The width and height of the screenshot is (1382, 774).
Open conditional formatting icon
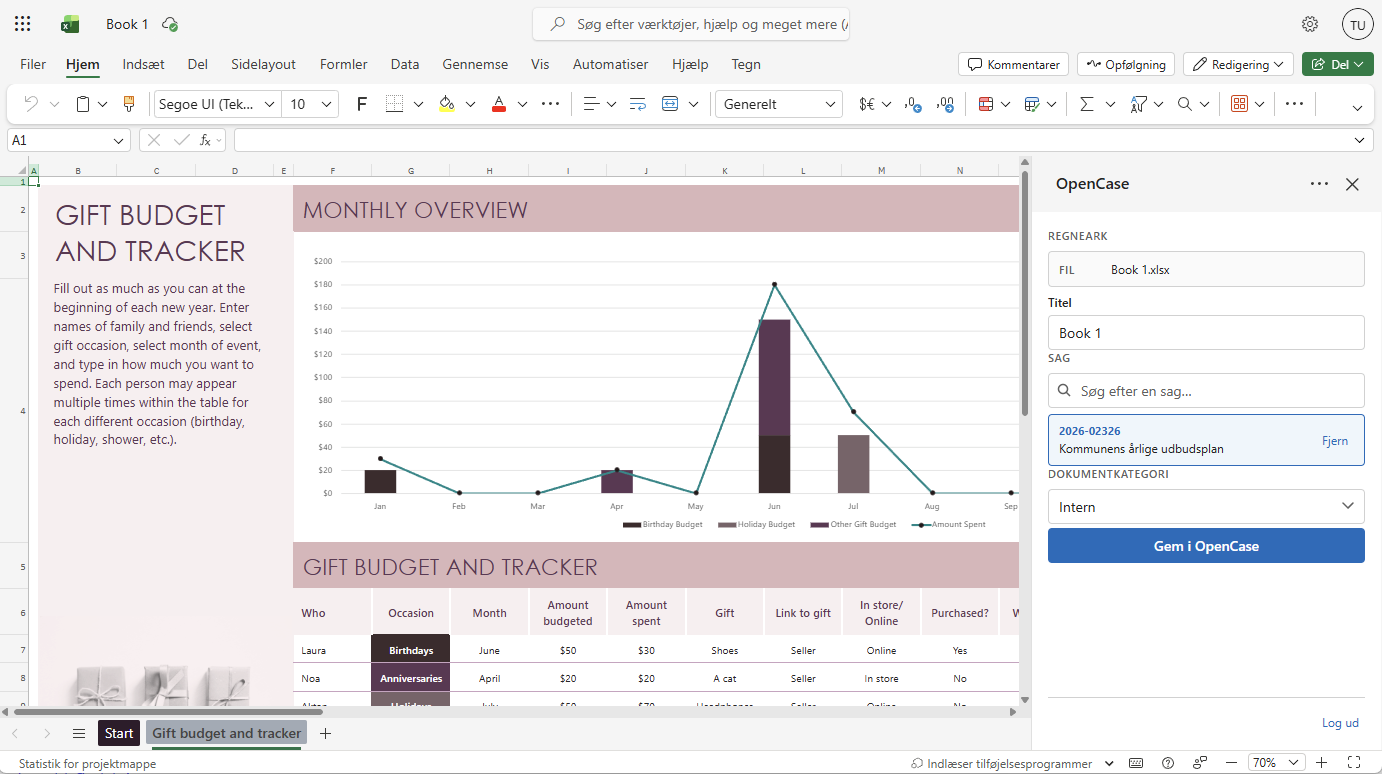[986, 104]
